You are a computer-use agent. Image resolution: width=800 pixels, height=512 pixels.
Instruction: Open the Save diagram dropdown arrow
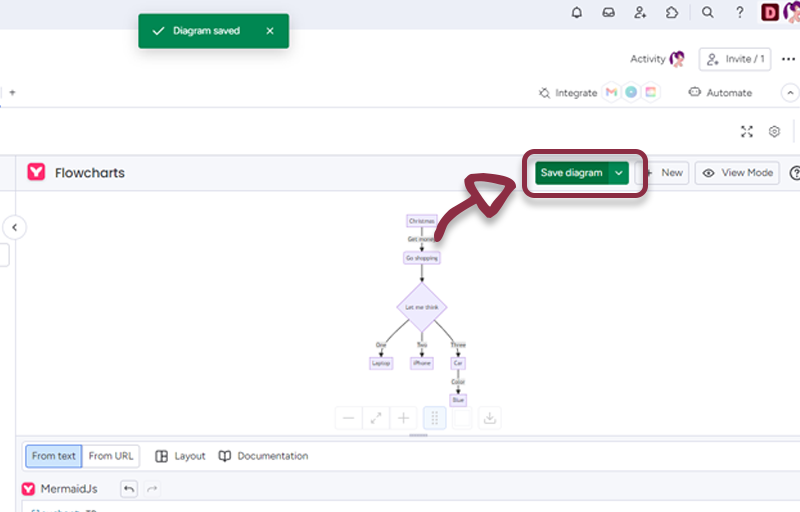(619, 173)
